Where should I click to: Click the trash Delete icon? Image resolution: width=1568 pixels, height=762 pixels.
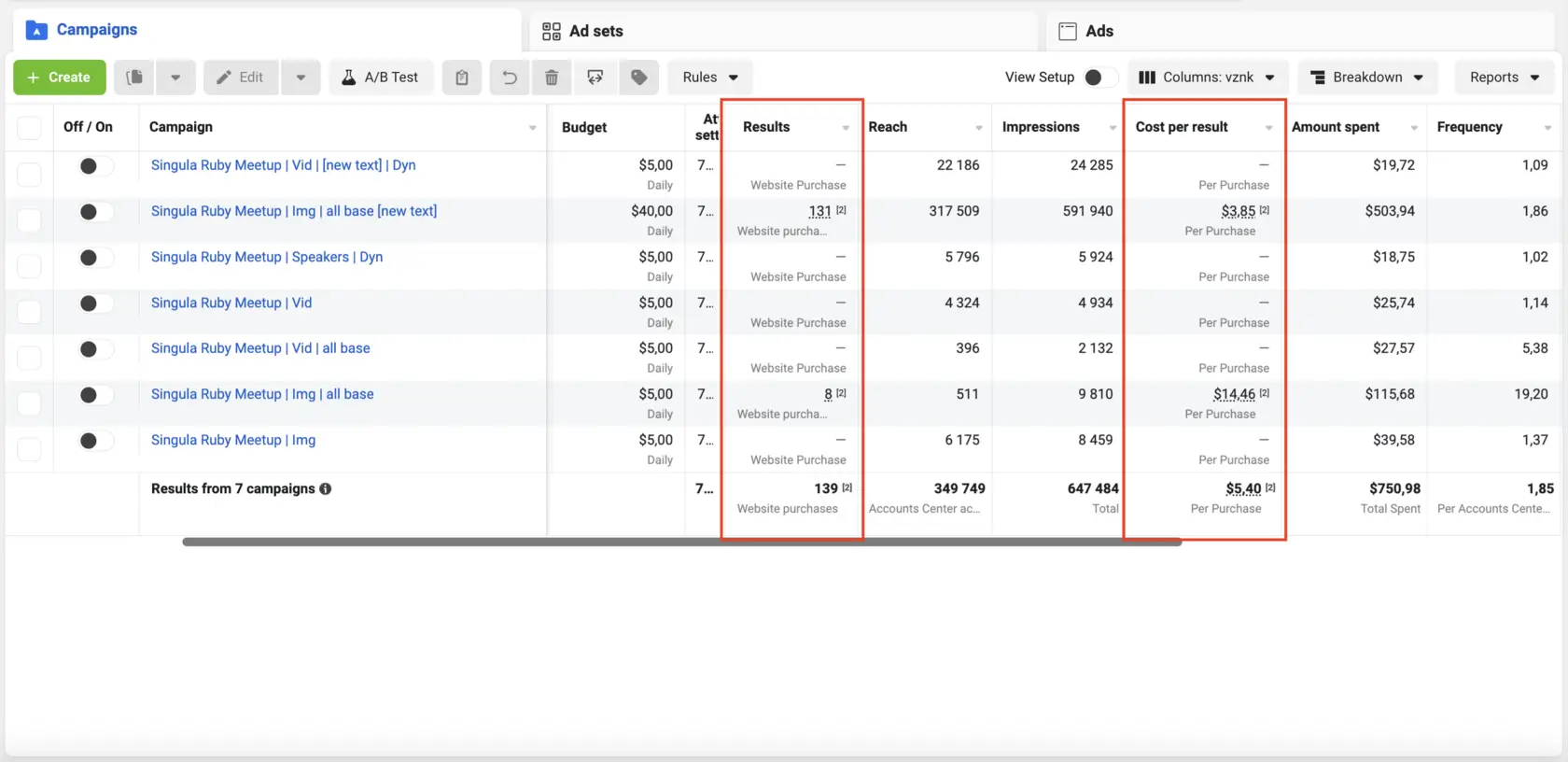coord(552,78)
